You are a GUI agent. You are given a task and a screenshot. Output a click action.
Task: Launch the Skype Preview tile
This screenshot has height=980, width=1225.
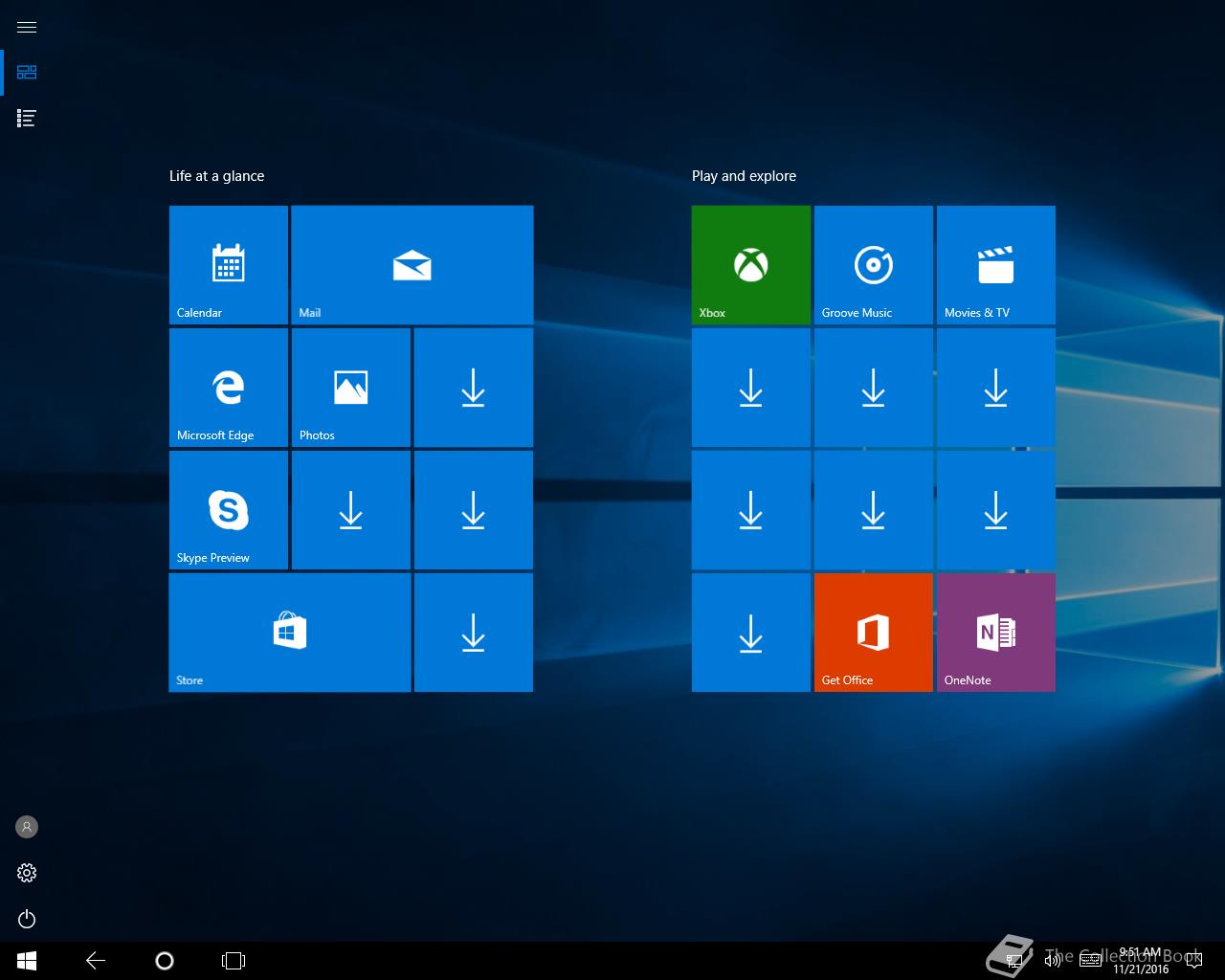229,510
